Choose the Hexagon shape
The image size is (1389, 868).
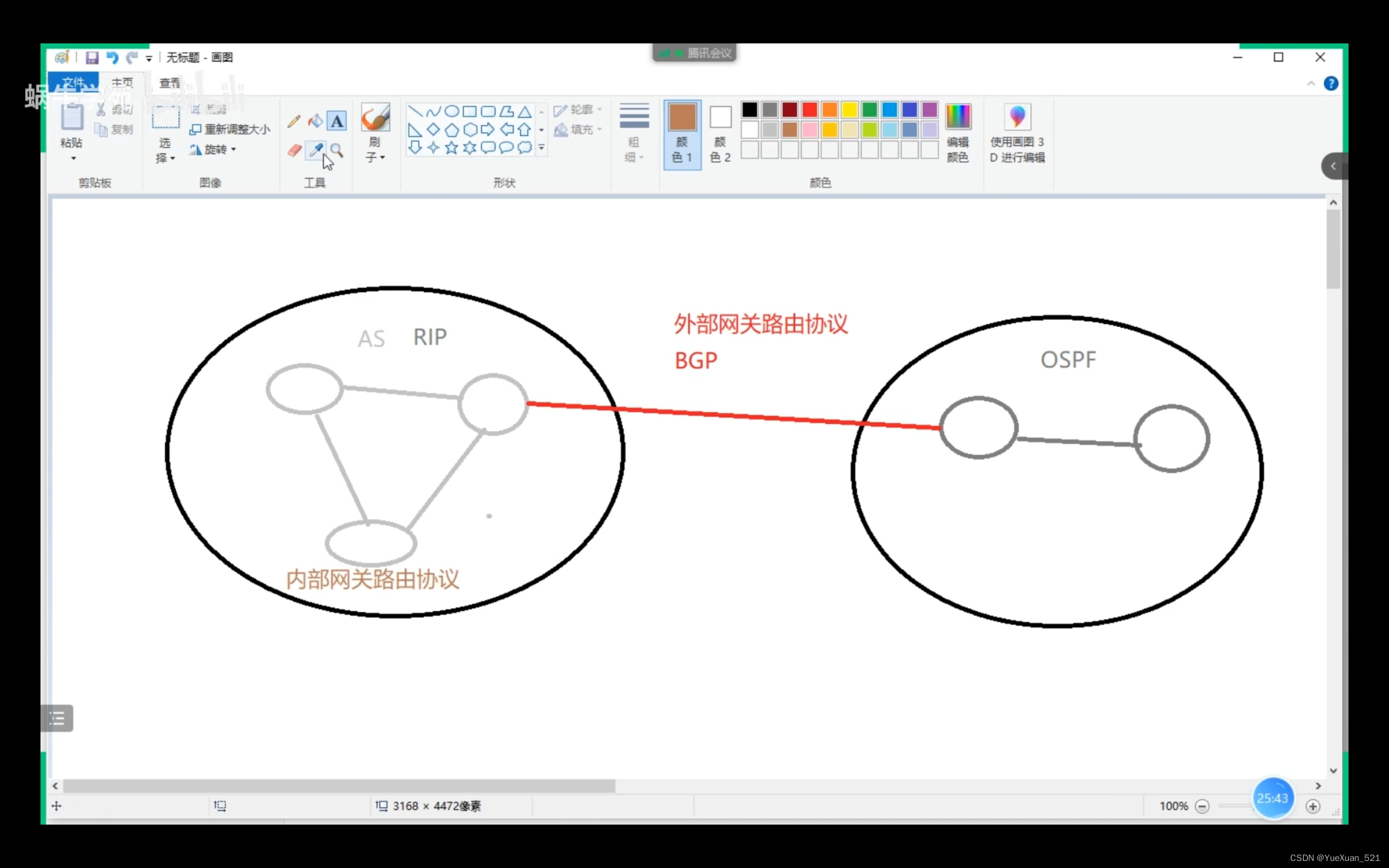(469, 130)
